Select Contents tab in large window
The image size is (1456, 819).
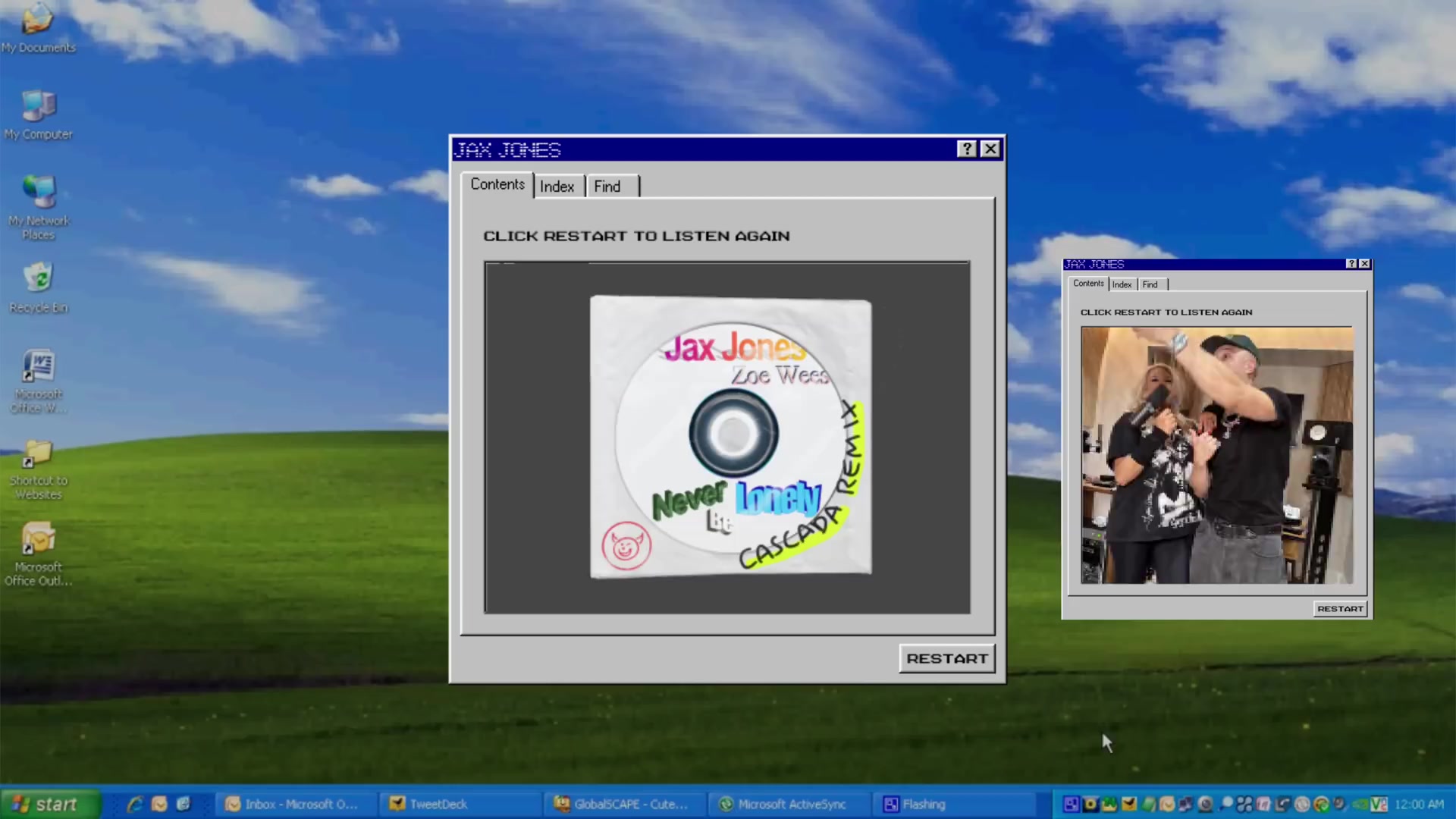coord(497,184)
